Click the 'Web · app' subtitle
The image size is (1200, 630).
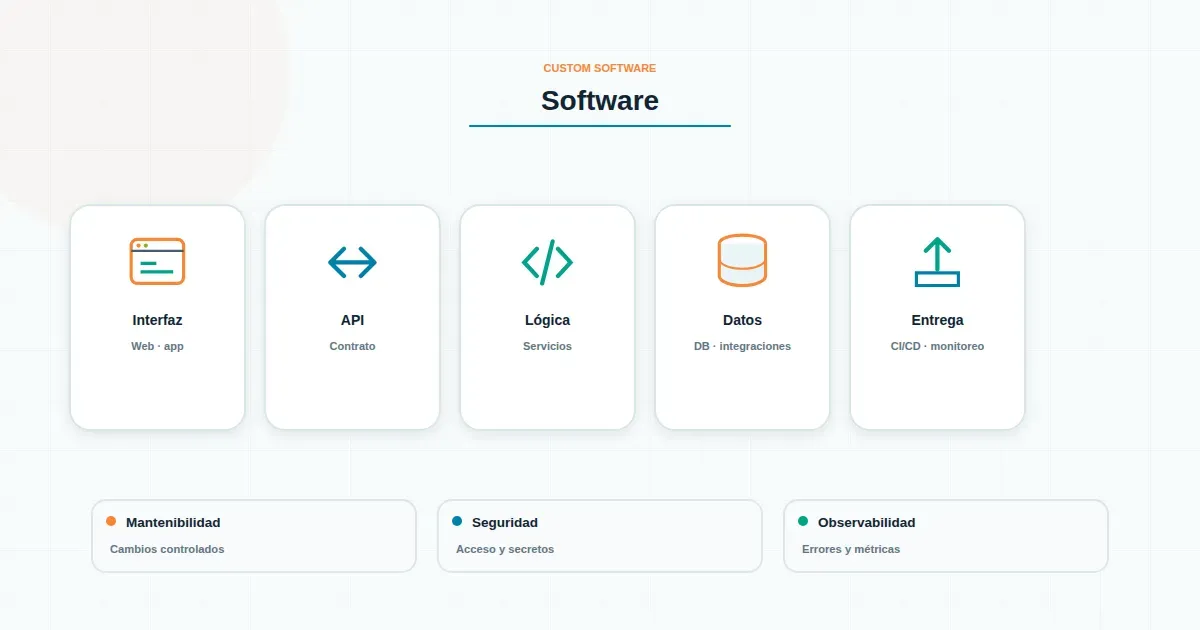[157, 346]
